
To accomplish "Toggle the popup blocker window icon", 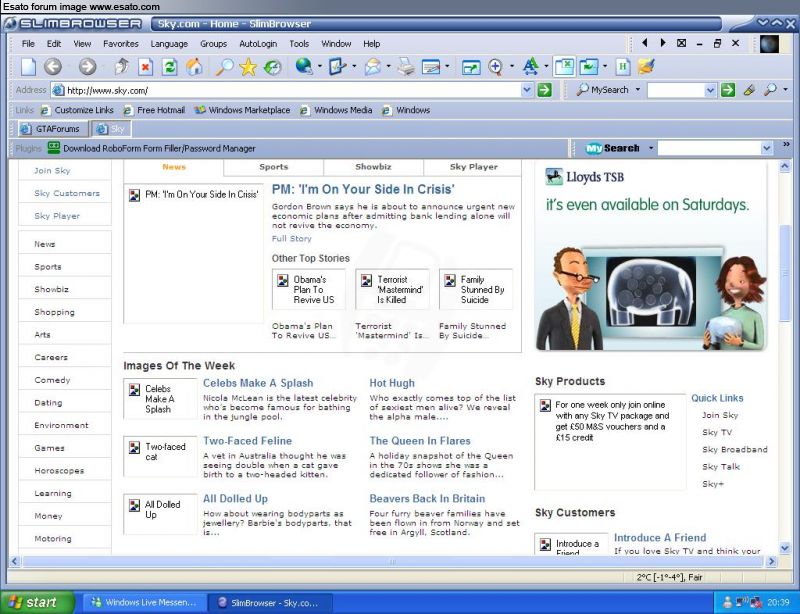I will 565,67.
